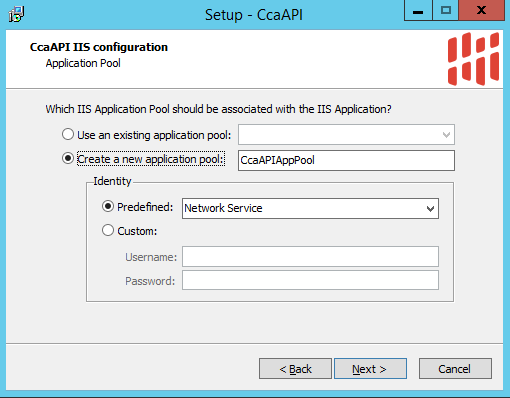Expand the Network Service identity dropdown arrow
510x398 pixels.
coord(430,209)
